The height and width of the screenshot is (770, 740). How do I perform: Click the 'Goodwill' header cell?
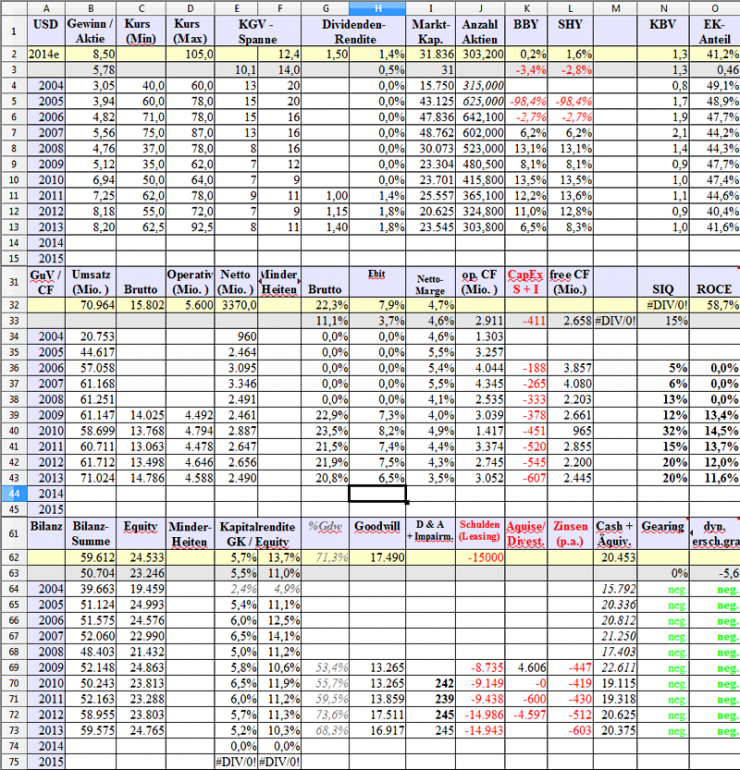pyautogui.click(x=377, y=533)
